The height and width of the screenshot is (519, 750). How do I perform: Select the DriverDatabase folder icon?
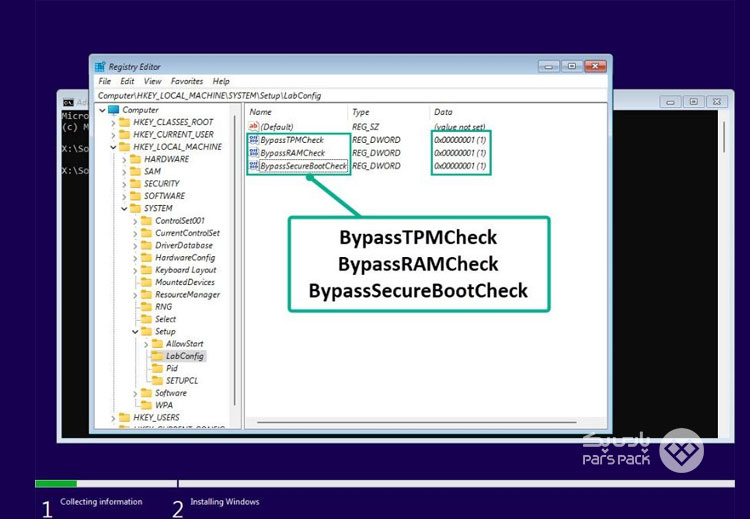(146, 245)
